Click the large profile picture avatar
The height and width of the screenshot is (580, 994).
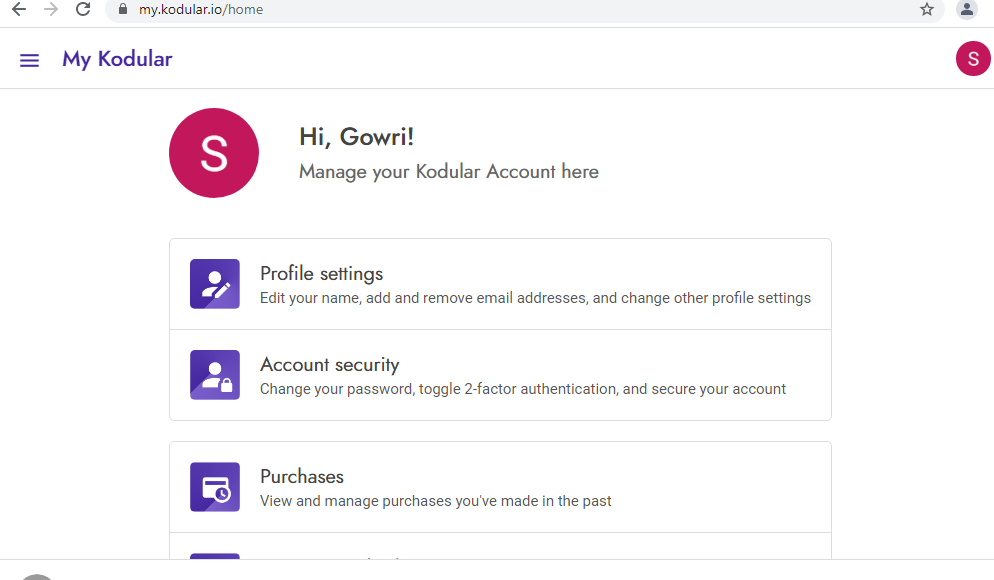tap(214, 153)
